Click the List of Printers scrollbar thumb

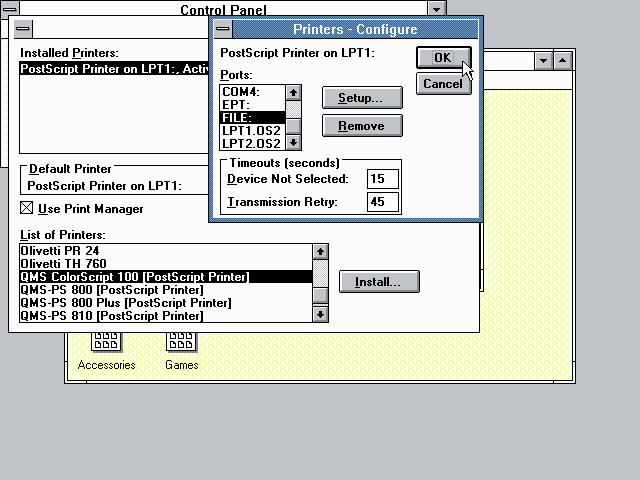(x=320, y=296)
